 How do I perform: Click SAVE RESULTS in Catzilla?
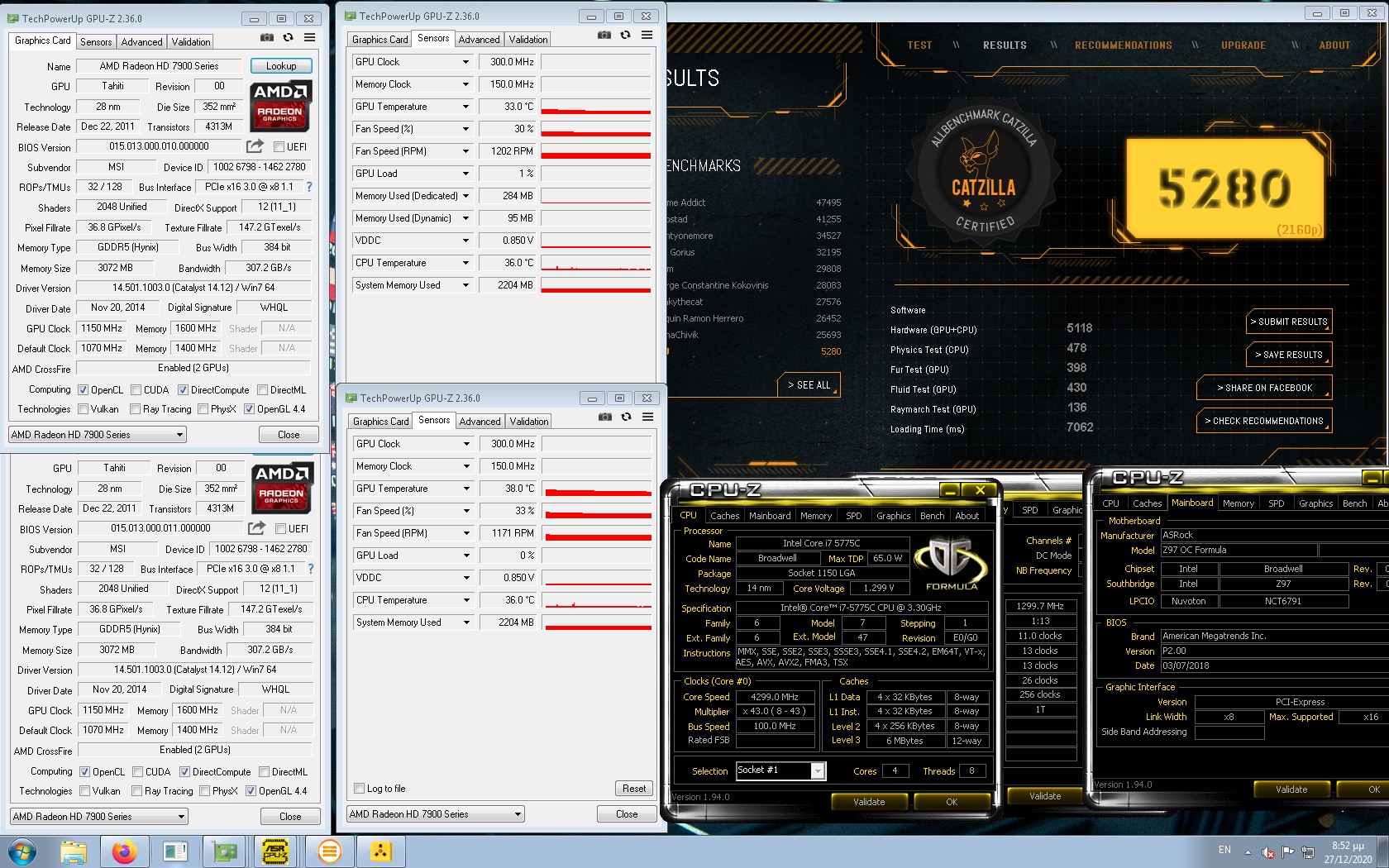1289,355
